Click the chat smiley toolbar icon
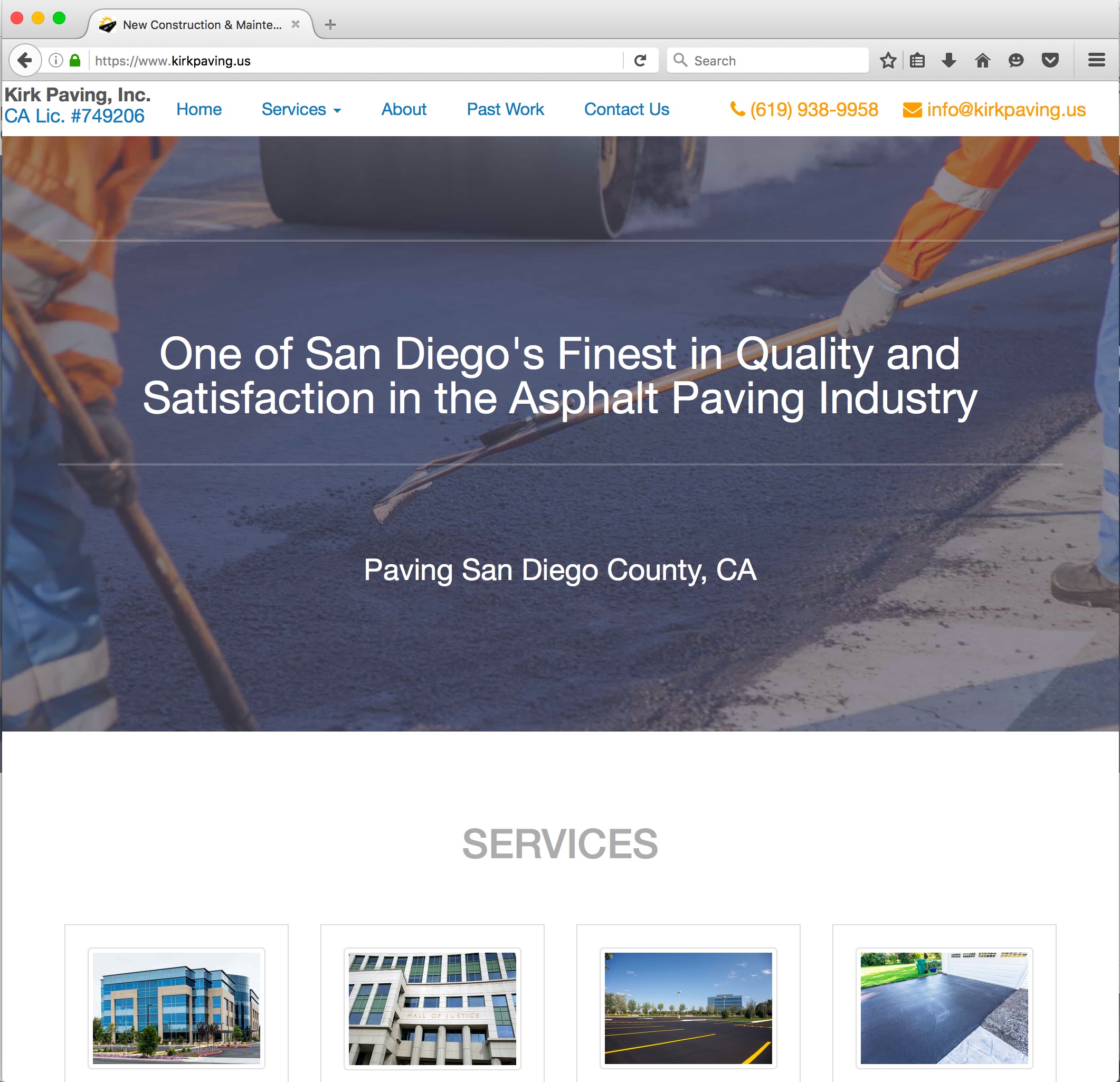The image size is (1120, 1082). click(x=1015, y=60)
